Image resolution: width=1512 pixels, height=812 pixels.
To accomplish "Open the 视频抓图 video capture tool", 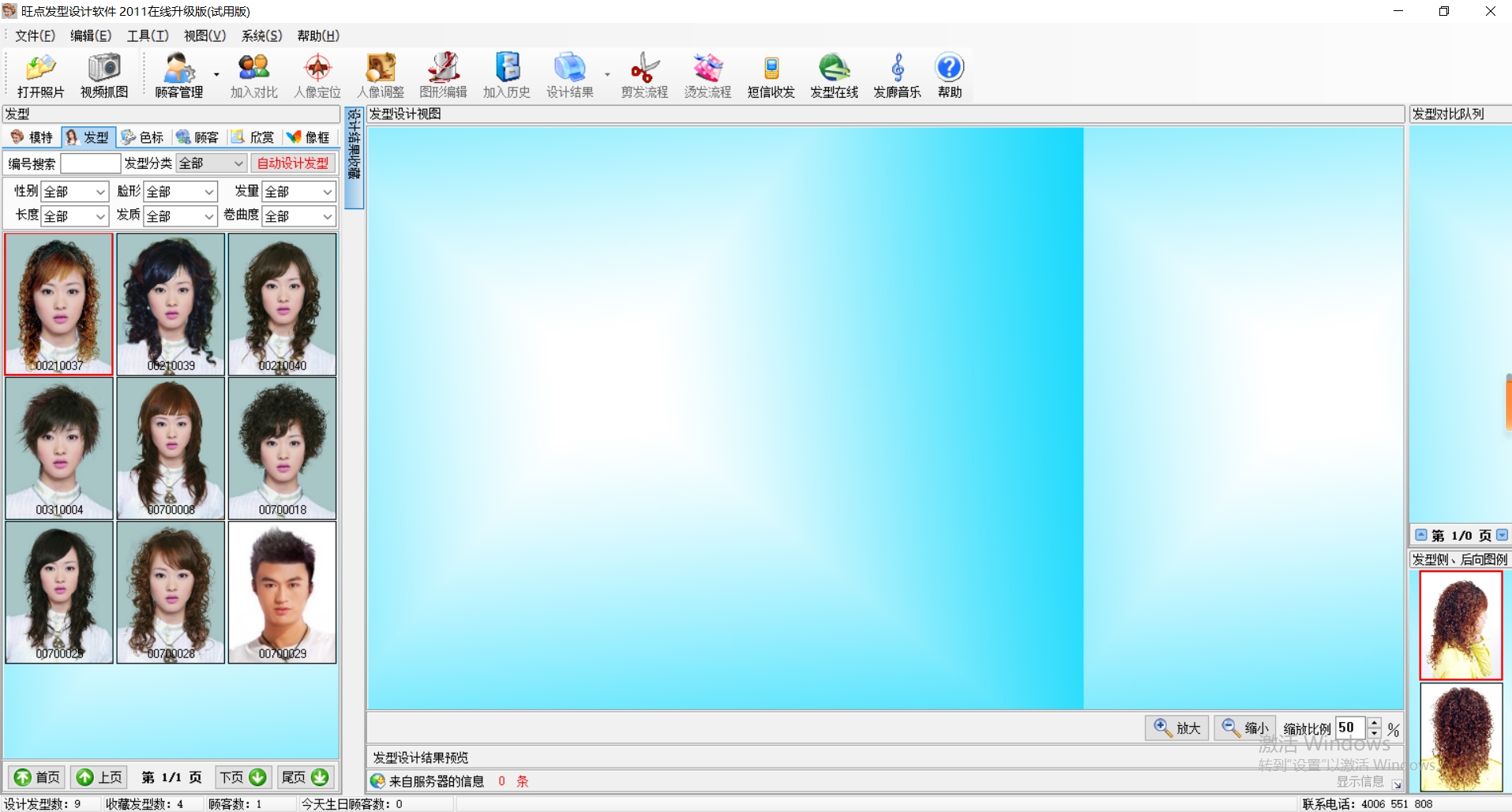I will (103, 75).
